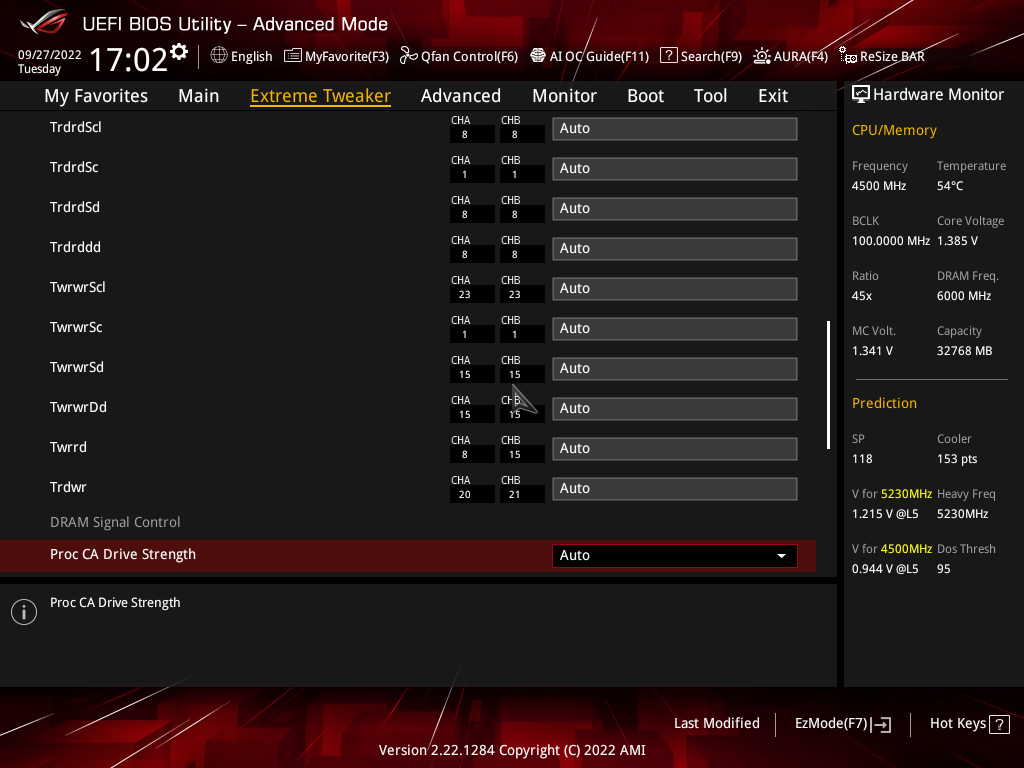Select the TwrwrSd Auto field

675,368
